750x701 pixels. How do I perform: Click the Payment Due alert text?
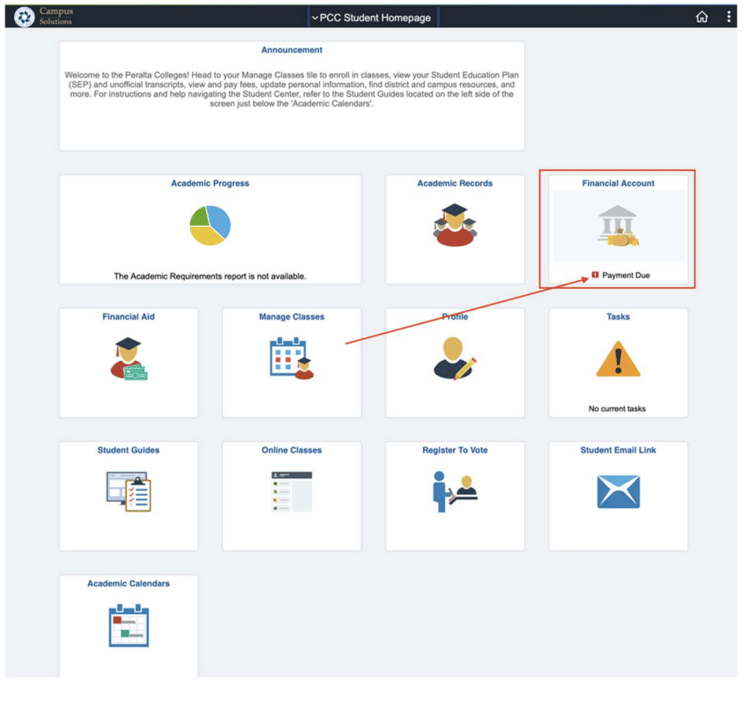625,275
